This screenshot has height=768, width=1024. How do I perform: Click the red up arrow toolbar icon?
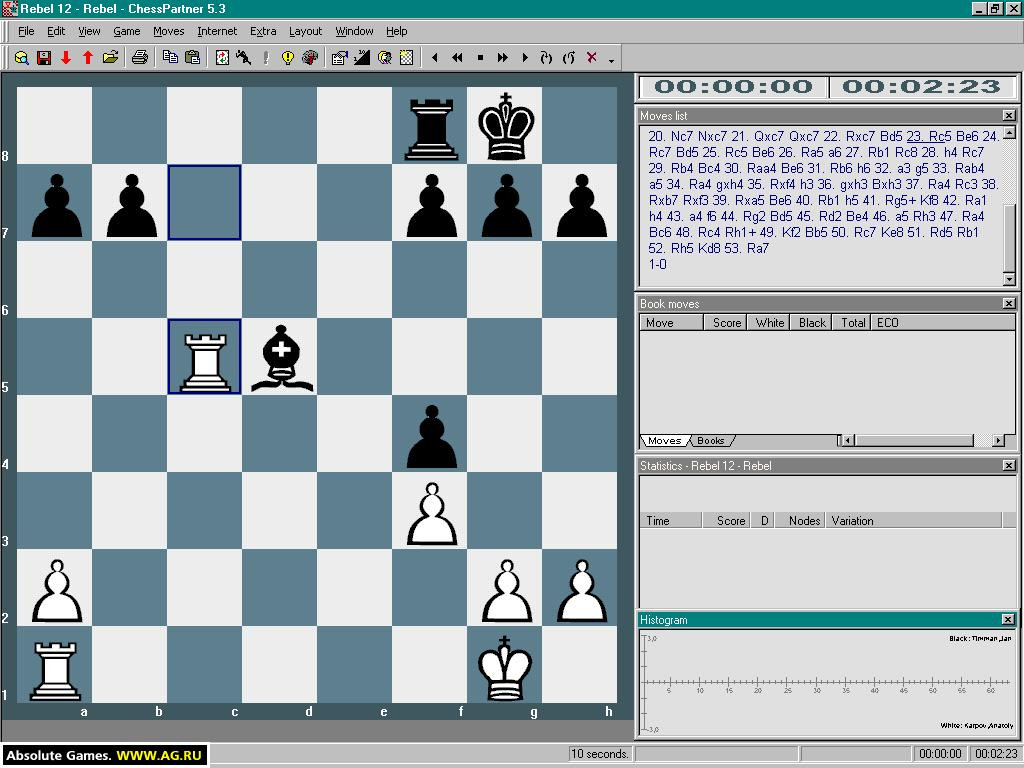[88, 57]
